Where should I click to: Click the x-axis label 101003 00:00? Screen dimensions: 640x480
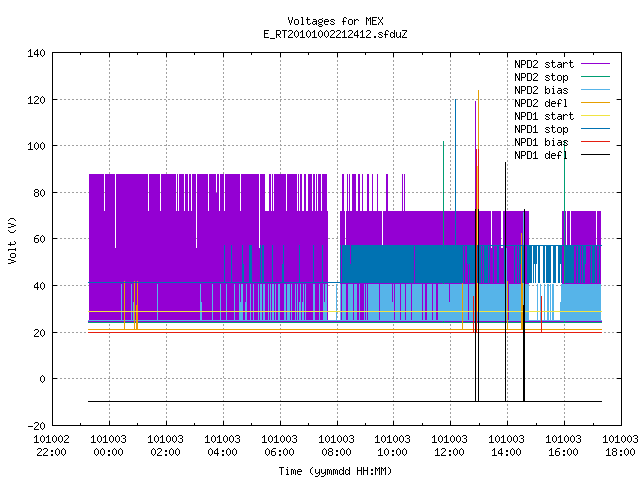(109, 446)
